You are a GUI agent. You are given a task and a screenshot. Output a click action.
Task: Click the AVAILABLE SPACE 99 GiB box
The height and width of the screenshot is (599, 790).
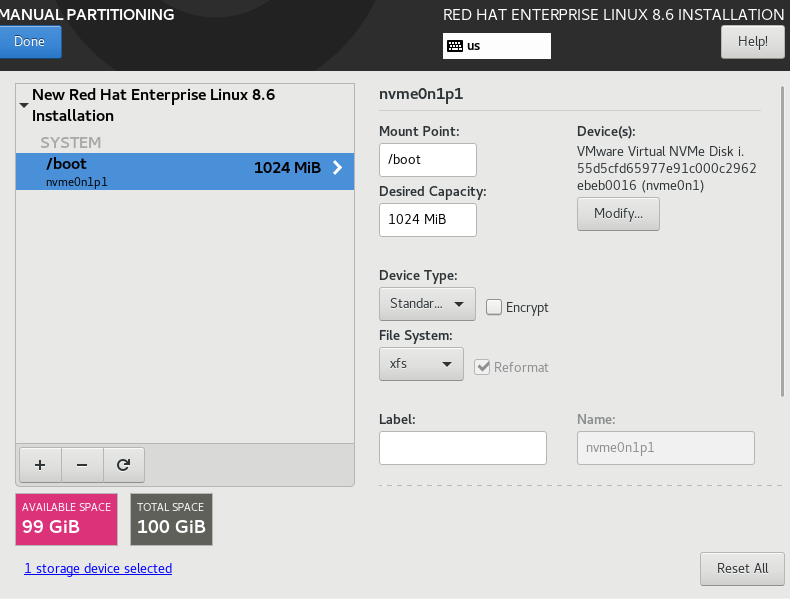[67, 519]
